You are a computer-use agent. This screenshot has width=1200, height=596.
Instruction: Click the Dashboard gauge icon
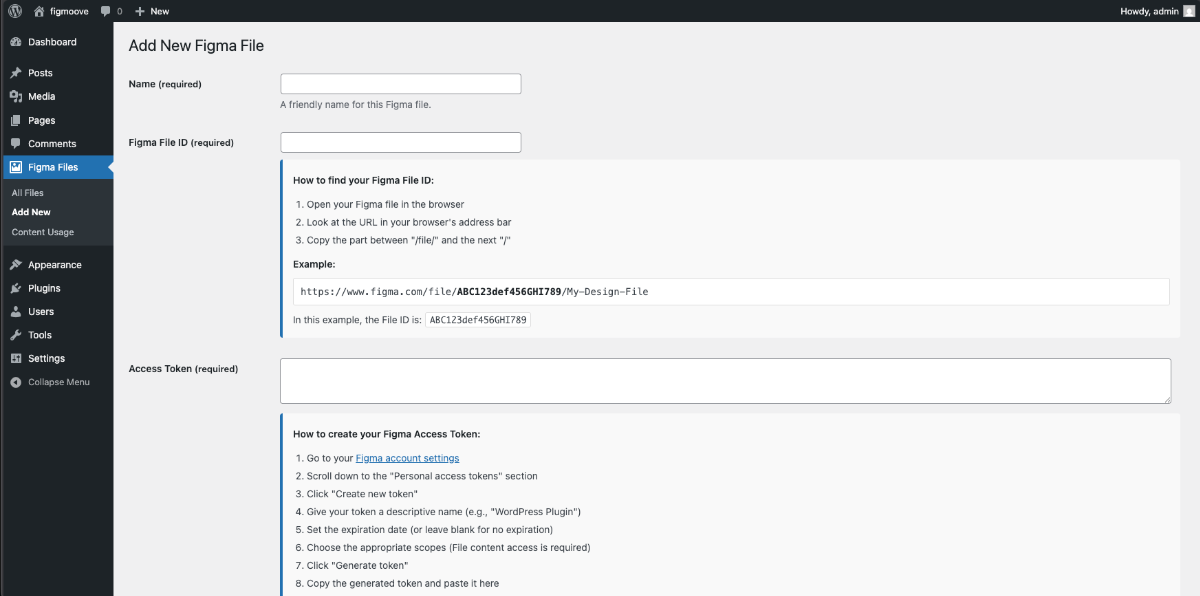point(16,42)
